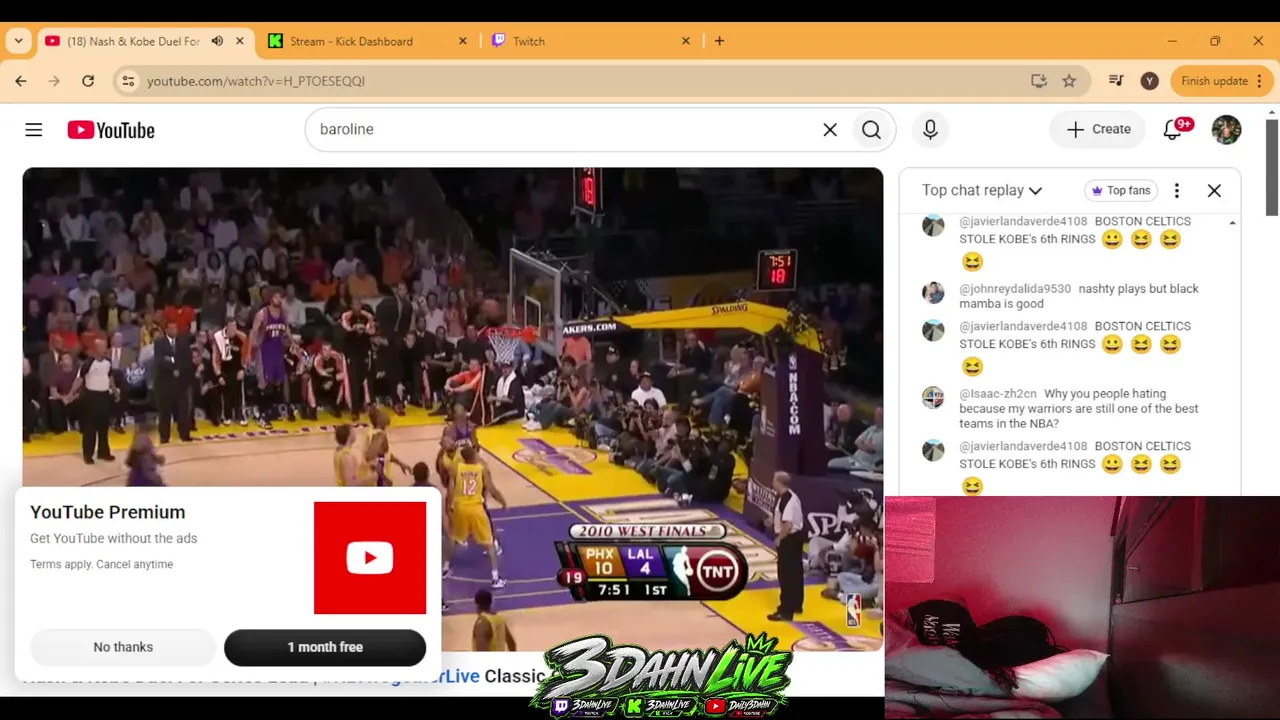Clear the YouTube search query
This screenshot has width=1280, height=720.
point(830,130)
